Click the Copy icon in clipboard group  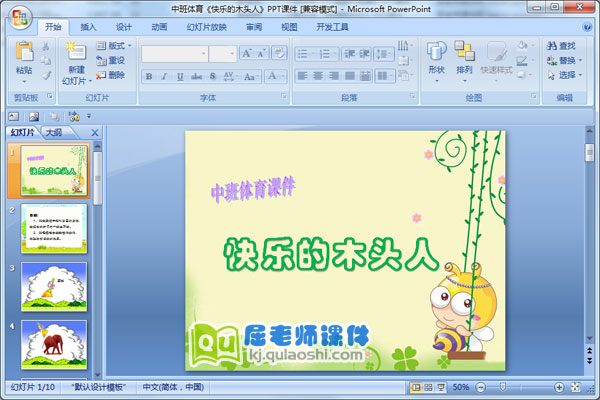click(x=46, y=60)
